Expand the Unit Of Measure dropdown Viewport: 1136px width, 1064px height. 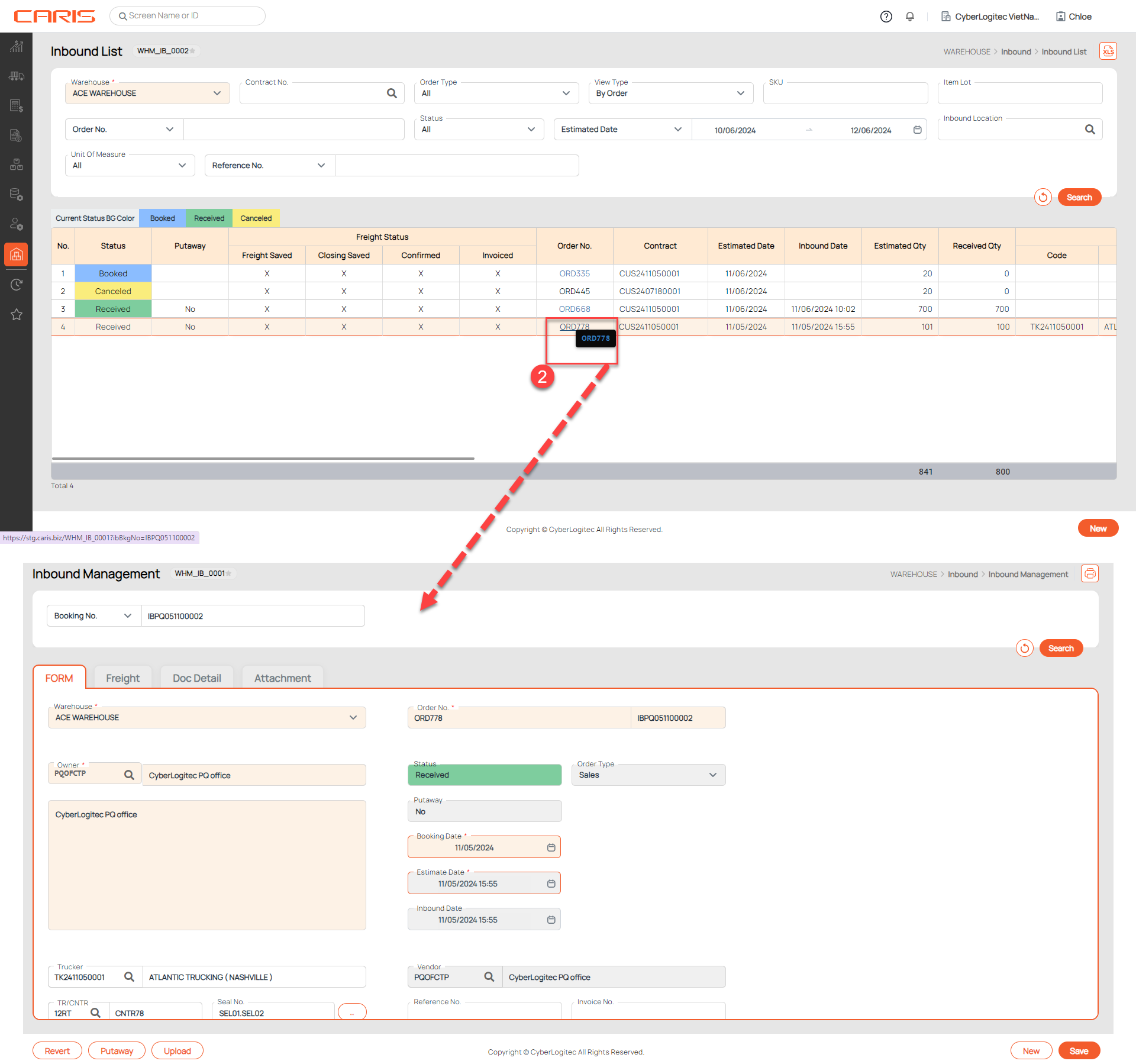(x=130, y=166)
